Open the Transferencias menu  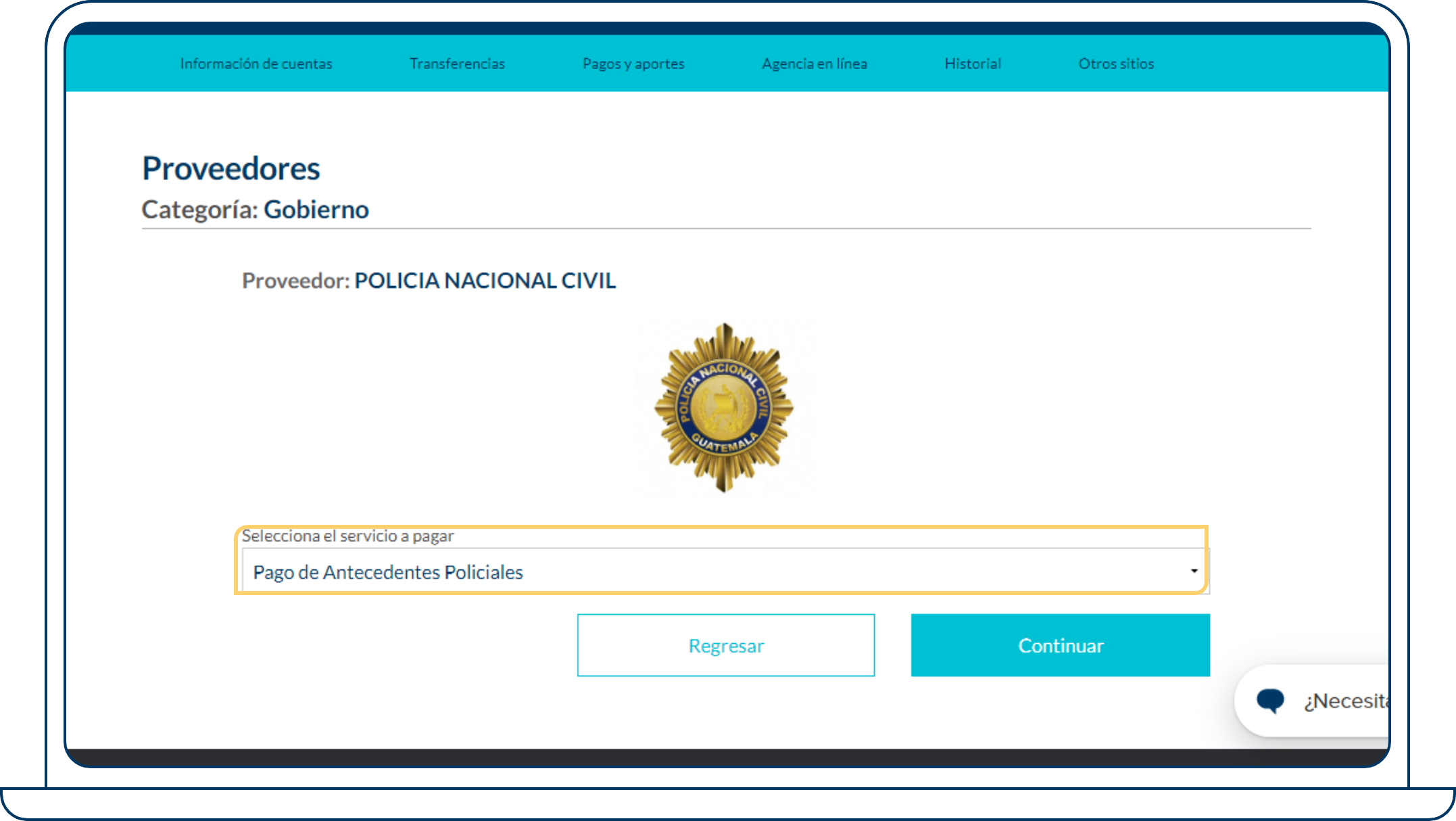click(457, 64)
